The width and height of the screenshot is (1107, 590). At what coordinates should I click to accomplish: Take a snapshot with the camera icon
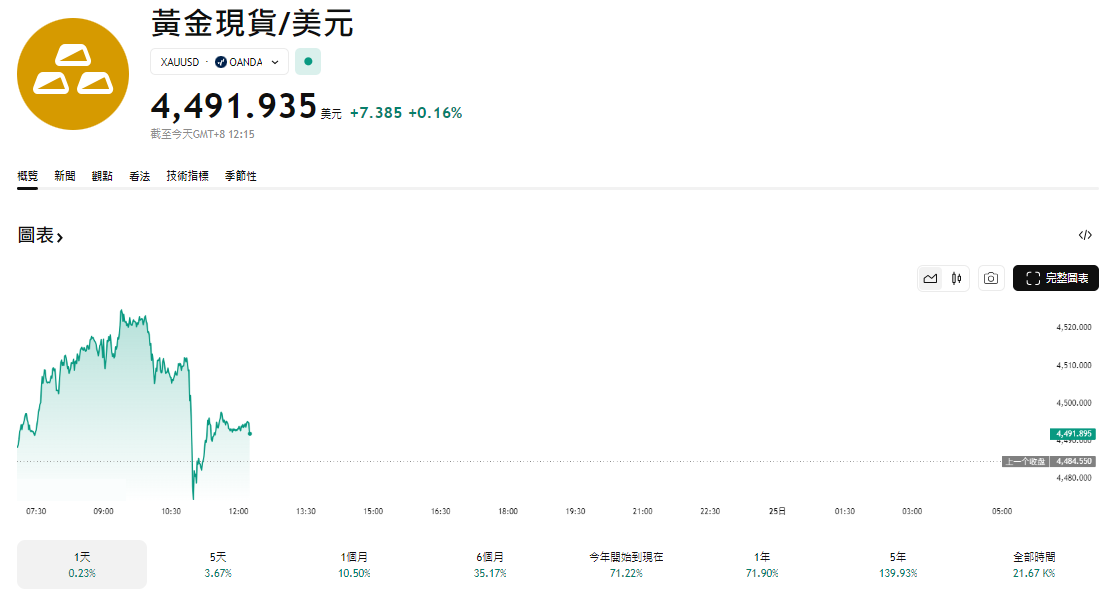coord(990,278)
